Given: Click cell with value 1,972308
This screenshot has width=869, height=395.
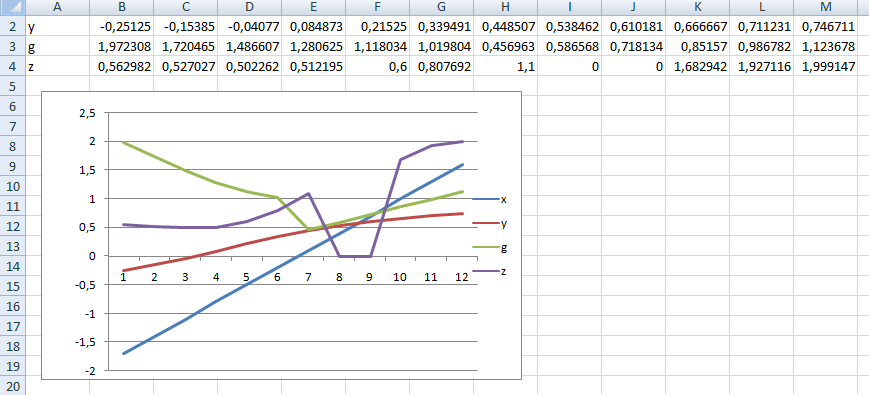Looking at the screenshot, I should point(121,45).
